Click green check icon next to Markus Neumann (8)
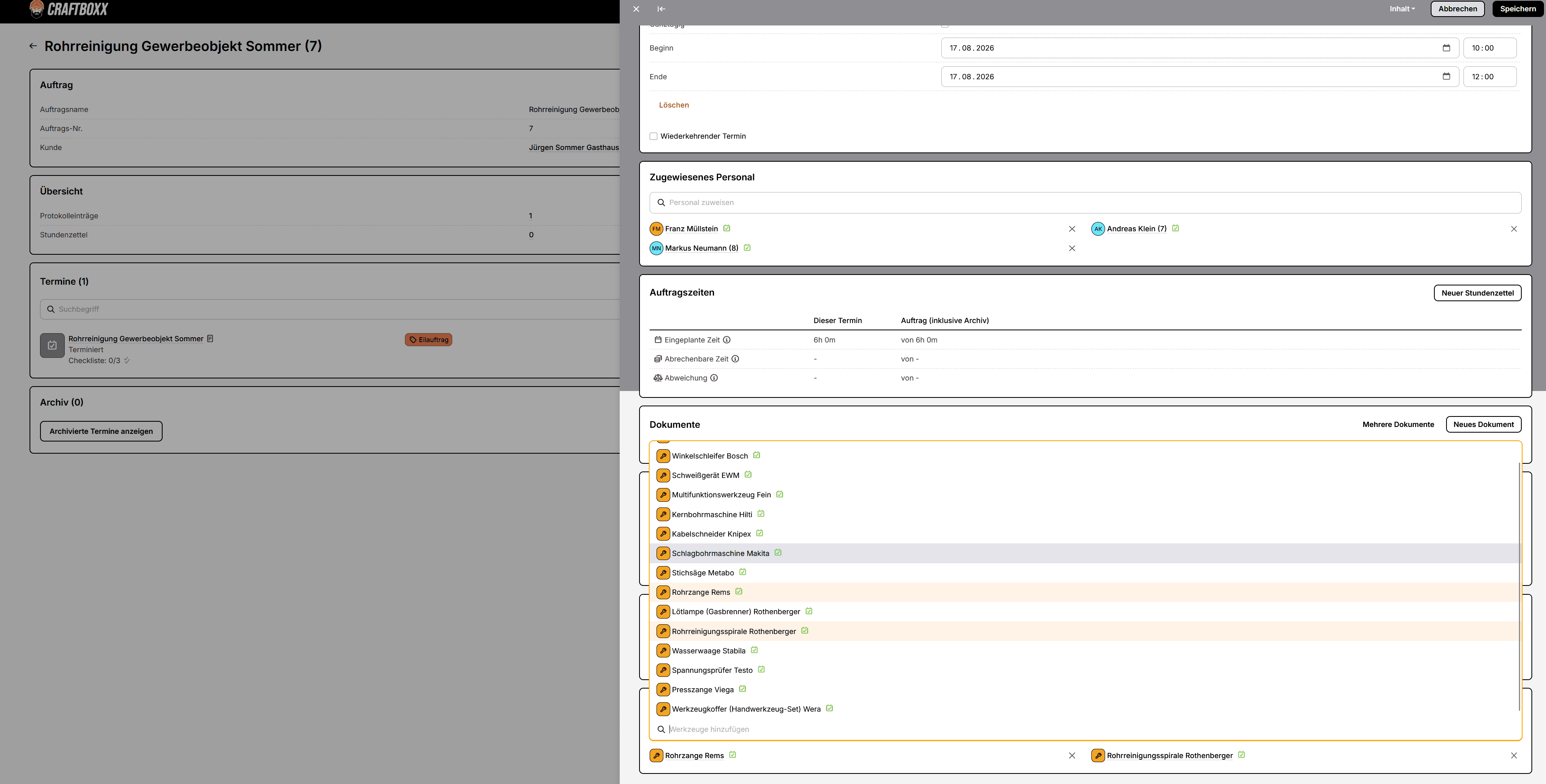 point(747,247)
